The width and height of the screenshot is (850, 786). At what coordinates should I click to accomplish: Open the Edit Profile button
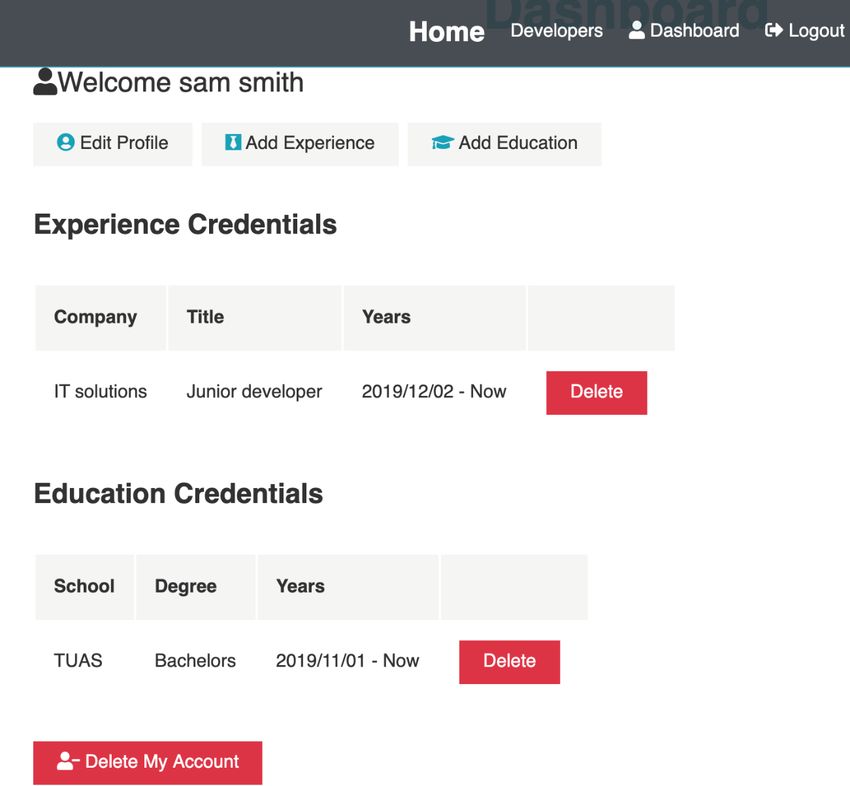(113, 144)
